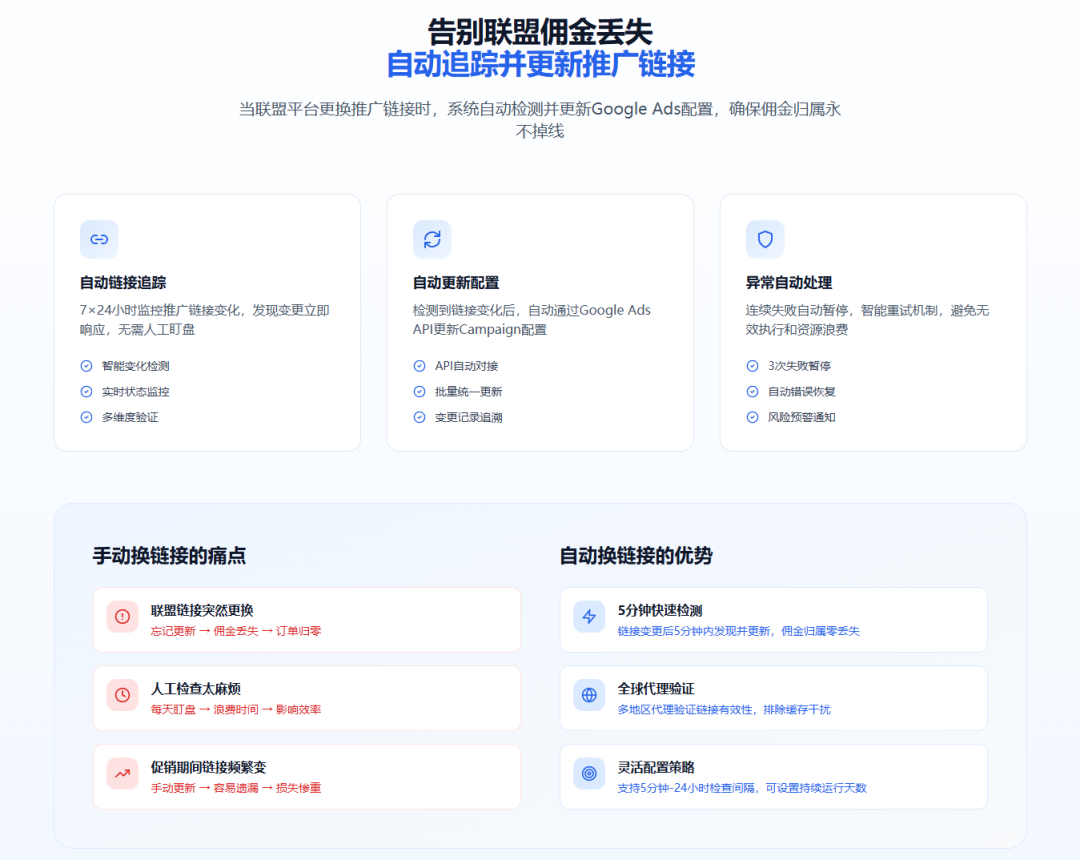Viewport: 1080px width, 860px height.
Task: Toggle the checkmark beside 3次失败暂停
Action: (x=752, y=366)
